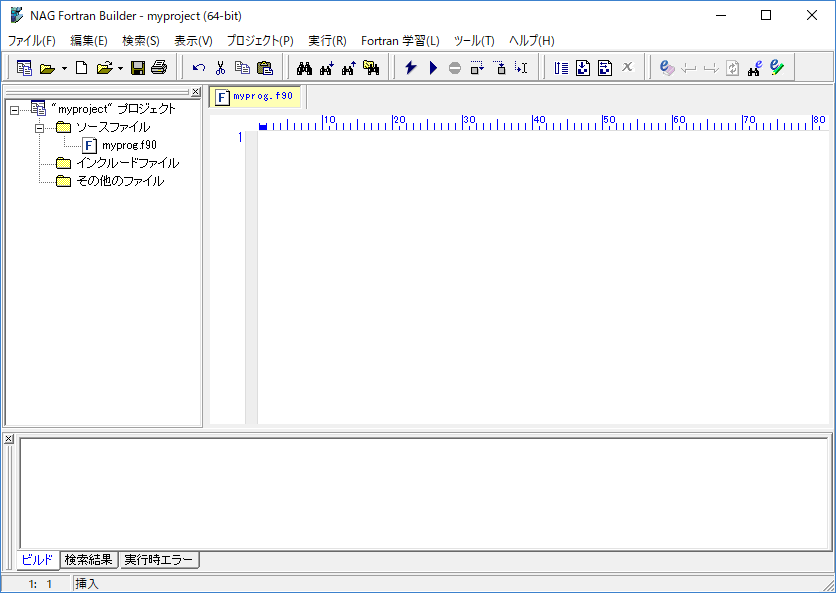Click the New Project toolbar icon
The width and height of the screenshot is (836, 593).
[x=24, y=68]
